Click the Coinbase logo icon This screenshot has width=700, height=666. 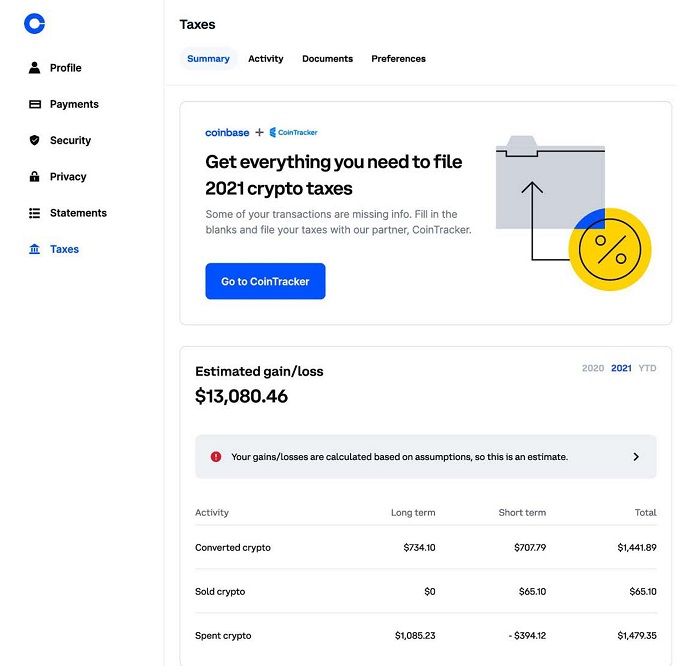pos(35,24)
